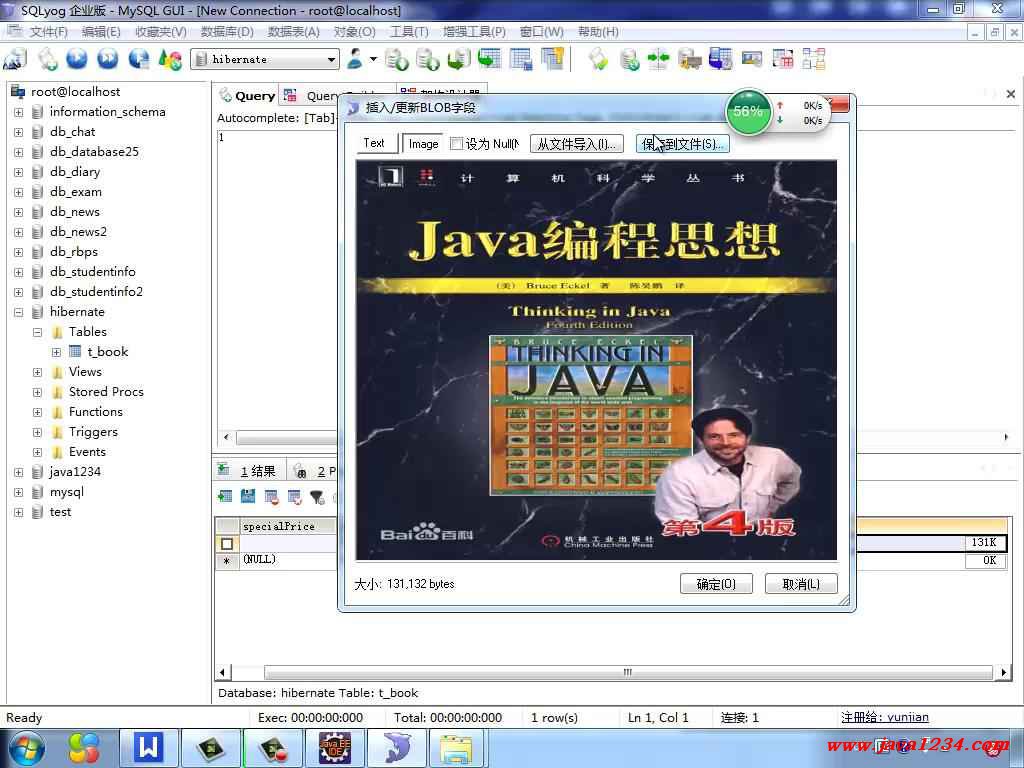Click the first database import toolbar icon
The image size is (1024, 768).
(396, 59)
